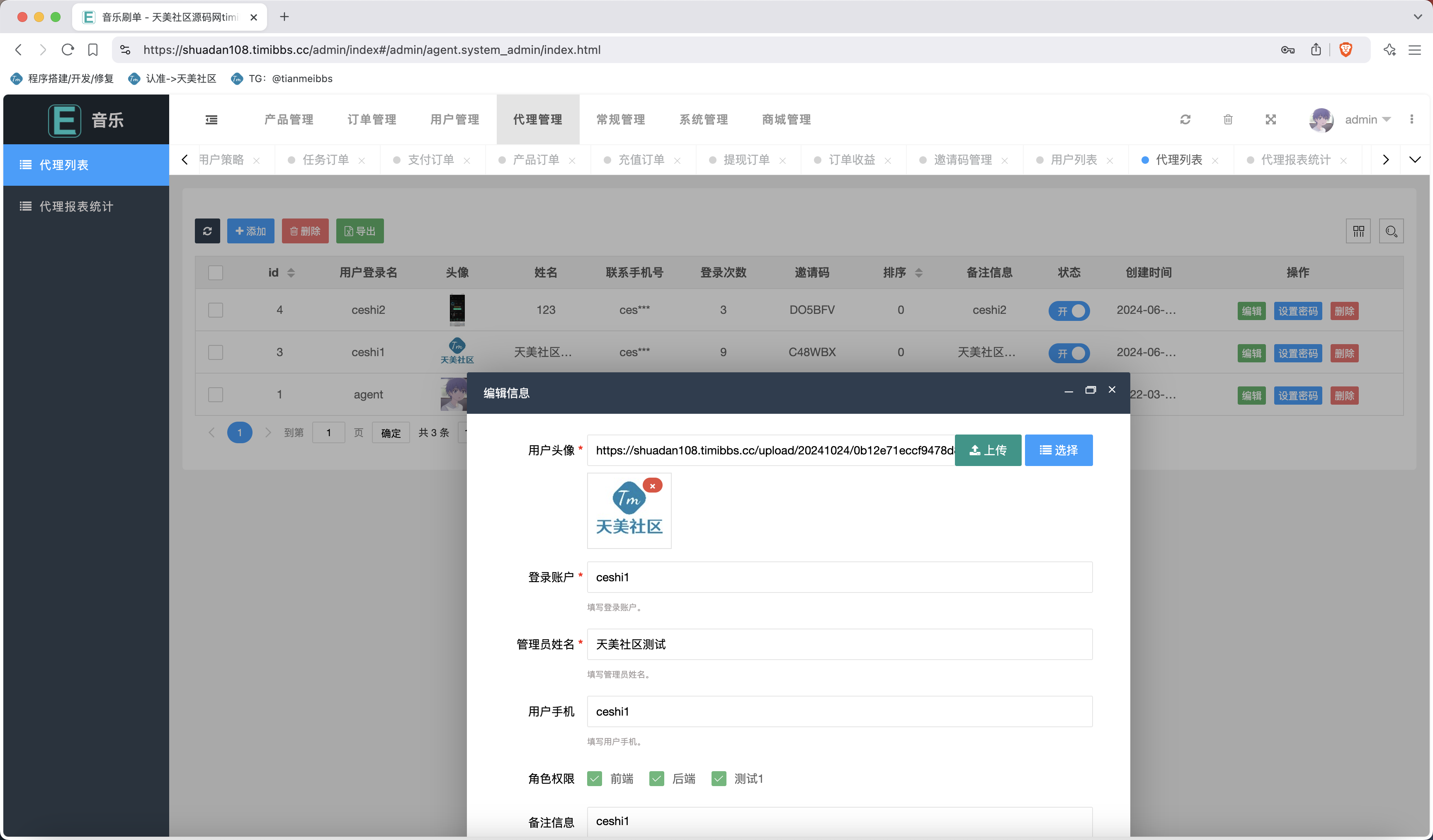The image size is (1433, 840).
Task: Open the 订单管理 menu
Action: [372, 119]
